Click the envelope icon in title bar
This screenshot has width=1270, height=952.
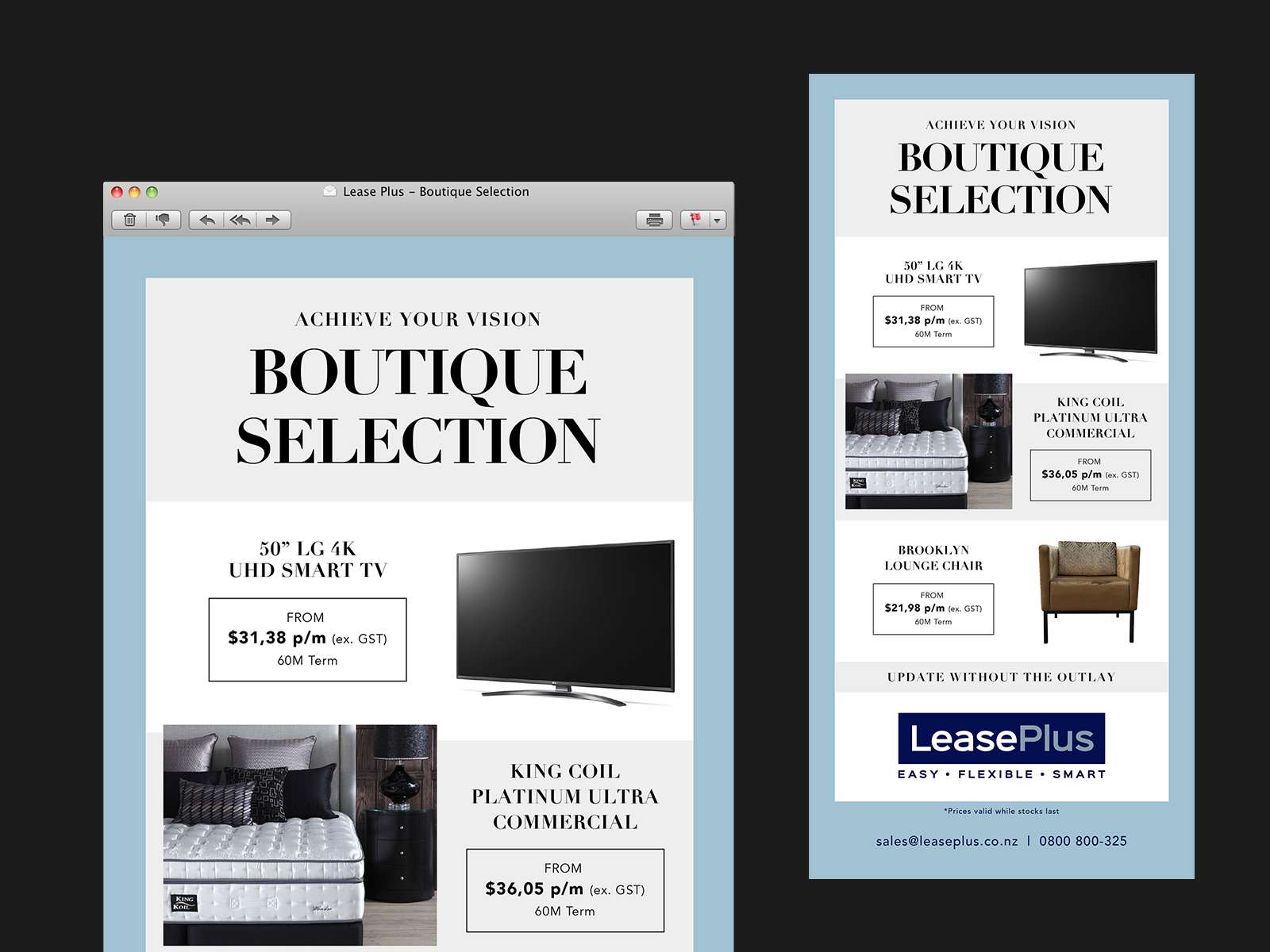(x=330, y=191)
